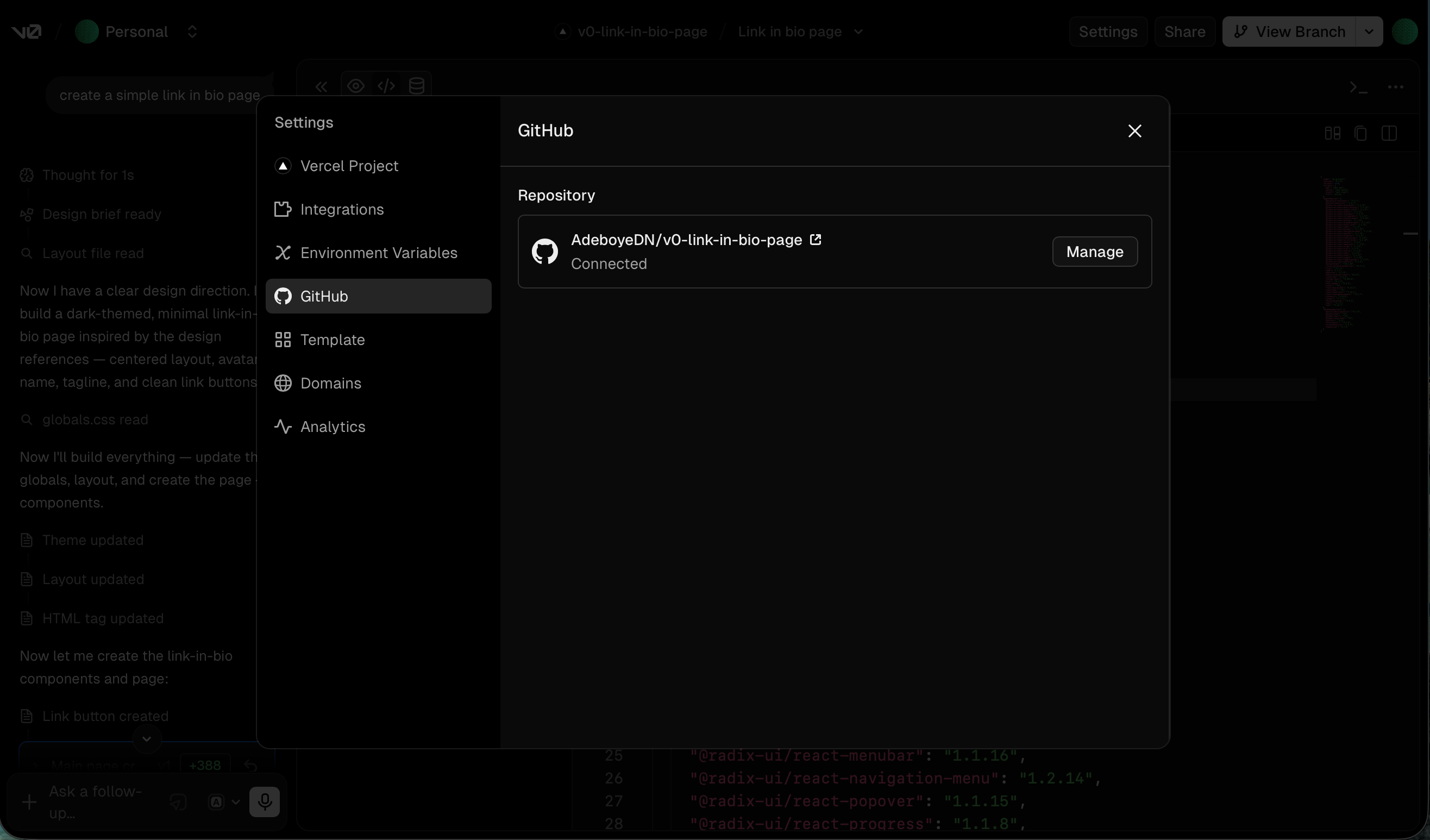The height and width of the screenshot is (840, 1430).
Task: Click the Manage button for the repository
Action: point(1095,252)
